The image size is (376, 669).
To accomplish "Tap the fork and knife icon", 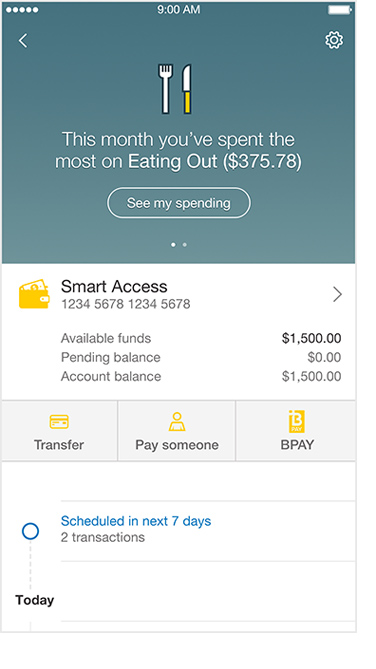I will (x=175, y=89).
